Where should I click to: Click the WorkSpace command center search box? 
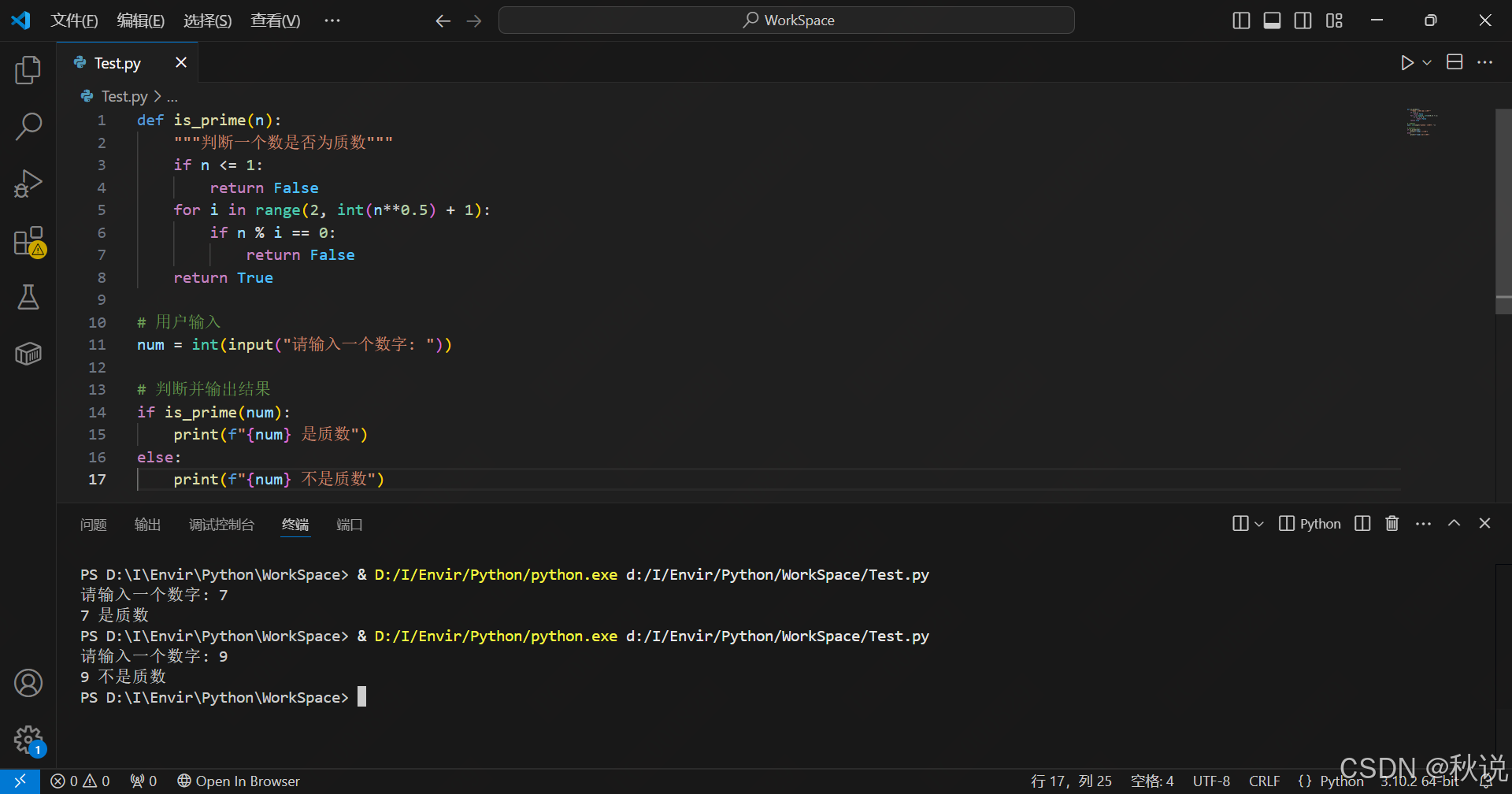[787, 20]
